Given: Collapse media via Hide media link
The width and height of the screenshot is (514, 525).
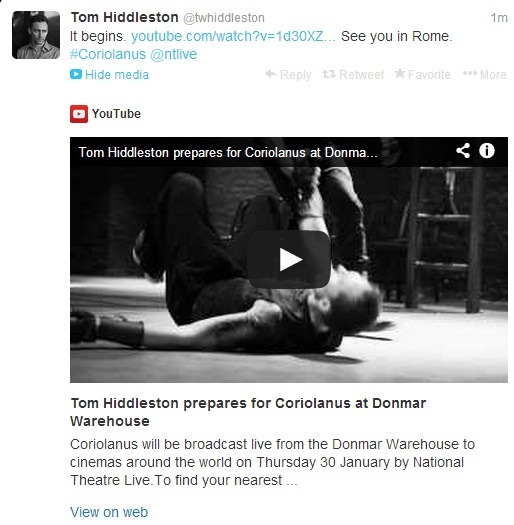Looking at the screenshot, I should (117, 74).
